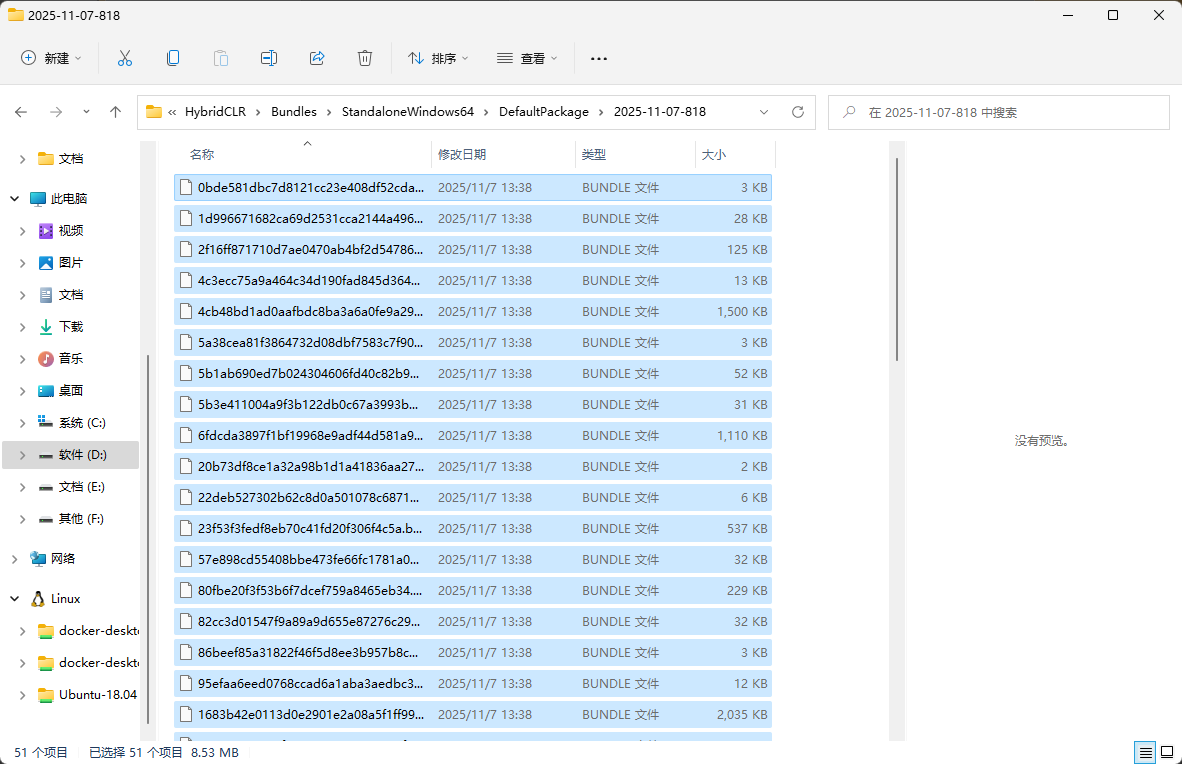Click the 音乐 music icon

tap(46, 358)
